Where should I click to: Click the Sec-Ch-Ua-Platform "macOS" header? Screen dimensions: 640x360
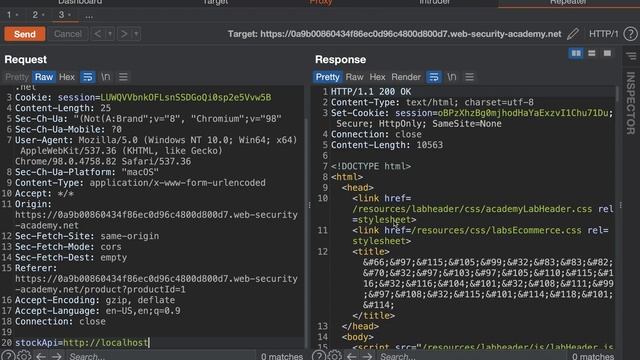point(87,172)
